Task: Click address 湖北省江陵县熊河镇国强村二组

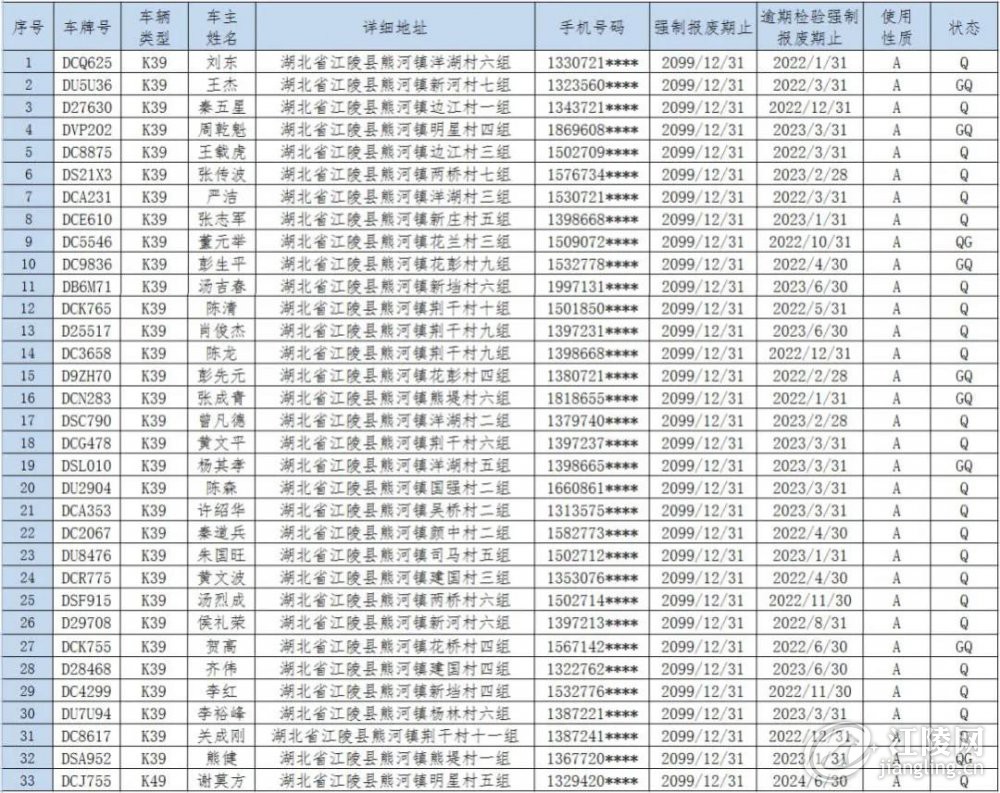Action: coord(395,488)
